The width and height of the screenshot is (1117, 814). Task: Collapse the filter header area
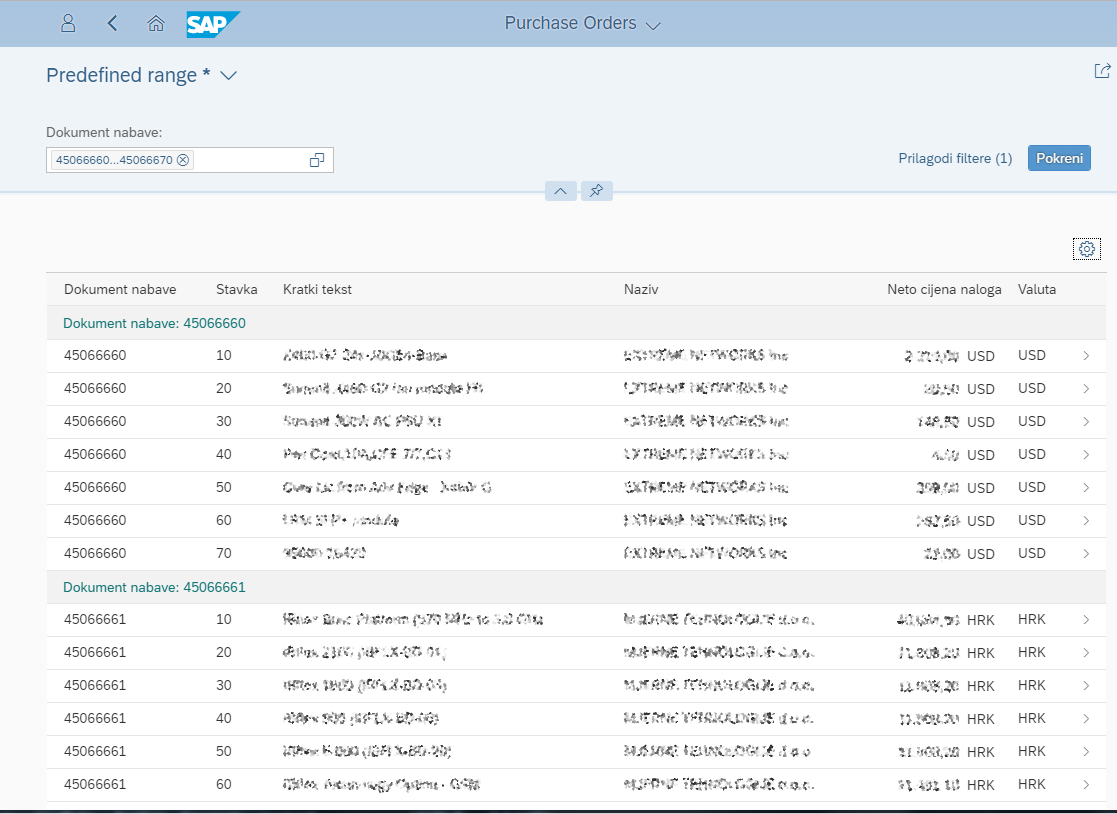coord(560,191)
